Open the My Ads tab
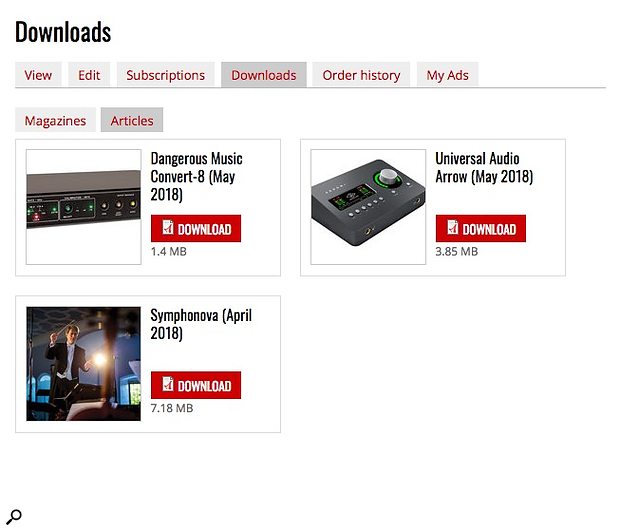This screenshot has height=531, width=620. click(447, 75)
